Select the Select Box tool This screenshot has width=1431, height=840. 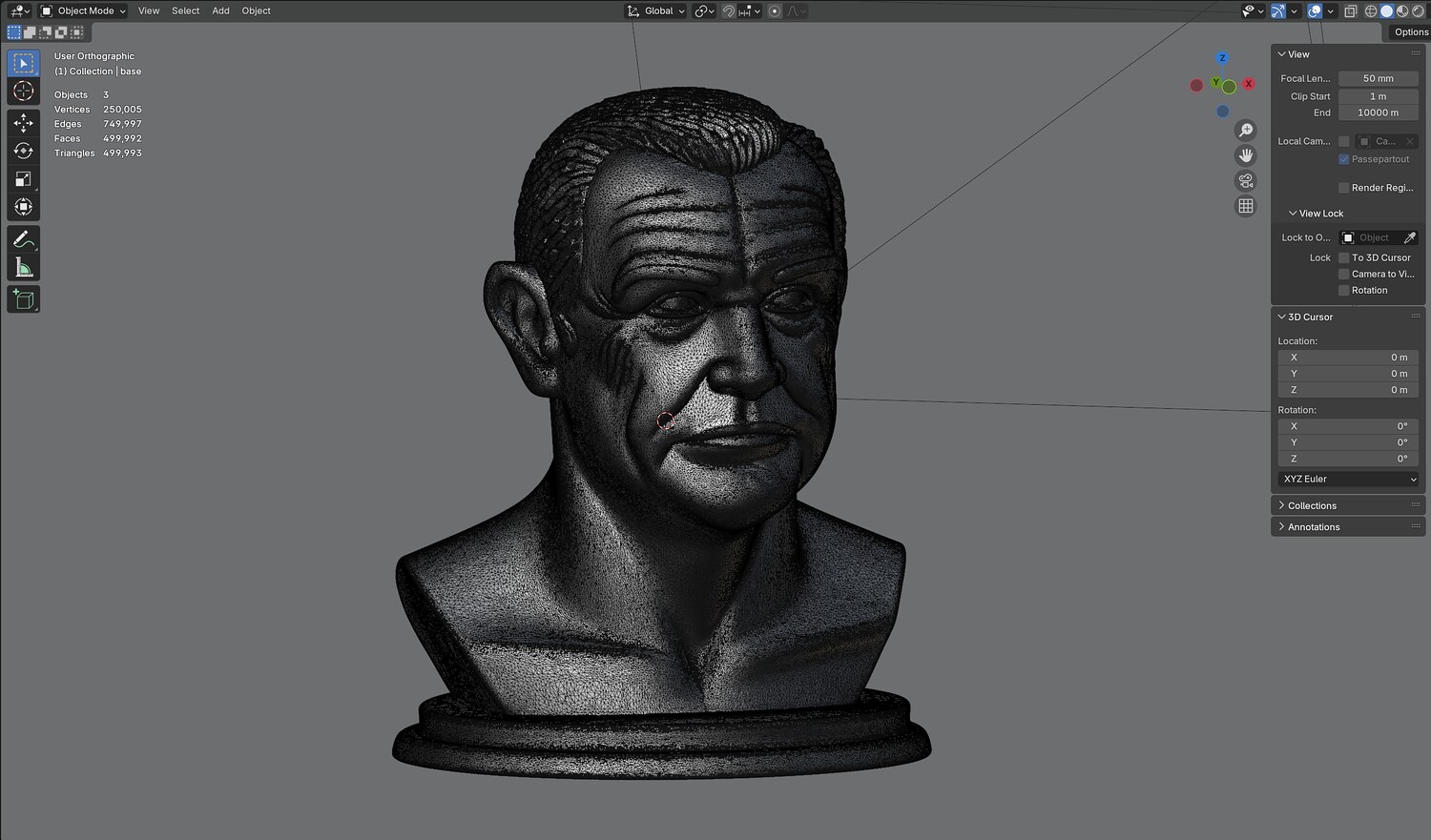point(24,63)
